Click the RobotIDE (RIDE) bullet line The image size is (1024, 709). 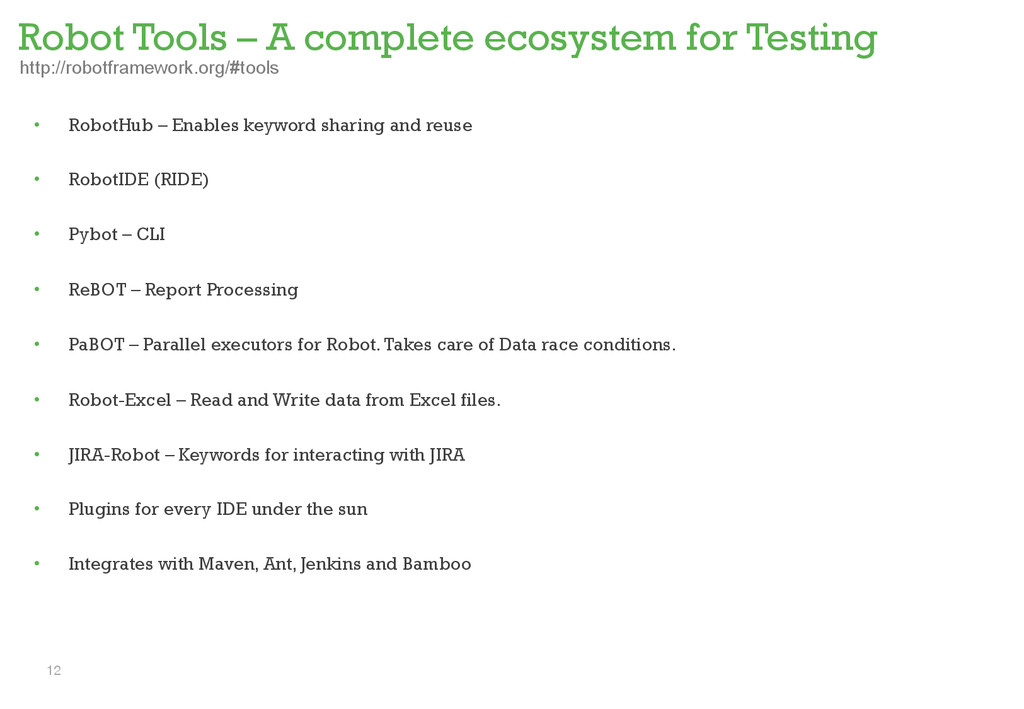[138, 180]
